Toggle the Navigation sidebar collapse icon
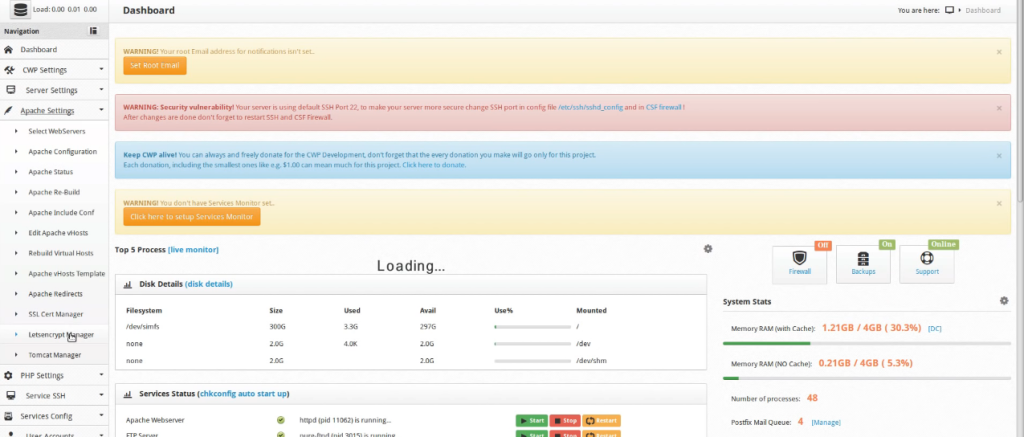The height and width of the screenshot is (437, 1024). pyautogui.click(x=93, y=31)
